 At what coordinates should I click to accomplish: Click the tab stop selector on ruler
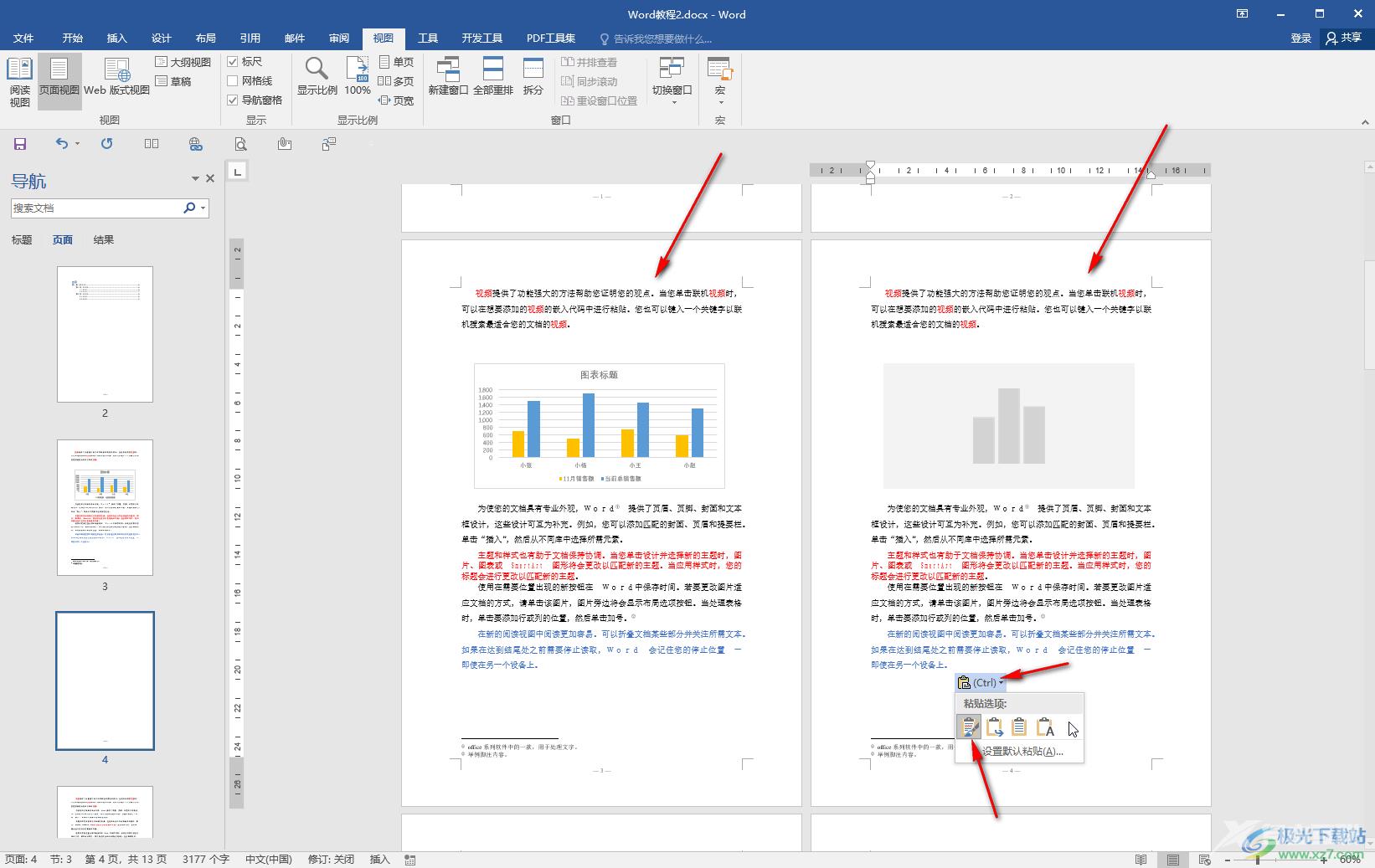tap(238, 172)
